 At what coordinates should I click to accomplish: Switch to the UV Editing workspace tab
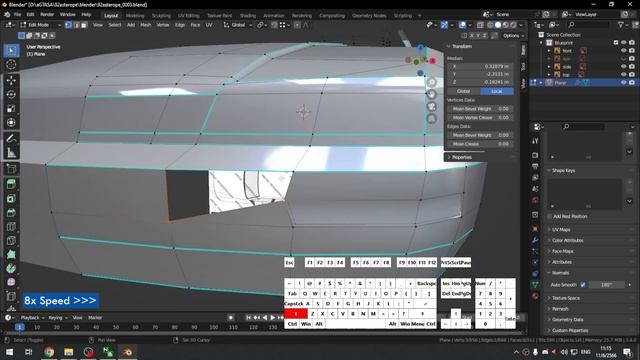click(x=189, y=16)
